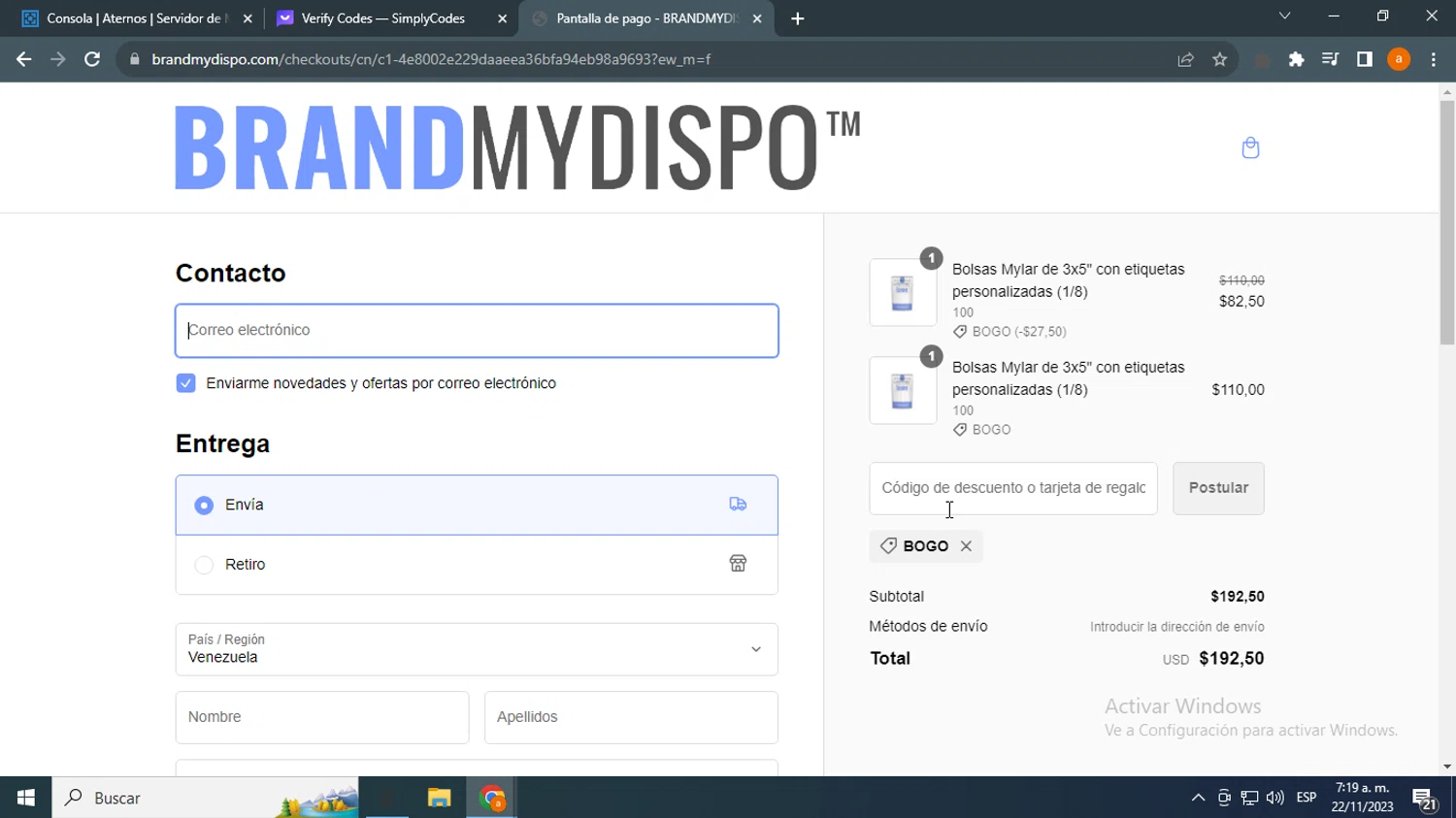Click the page vertical scrollbar thumb
This screenshot has height=818, width=1456.
(x=1447, y=221)
